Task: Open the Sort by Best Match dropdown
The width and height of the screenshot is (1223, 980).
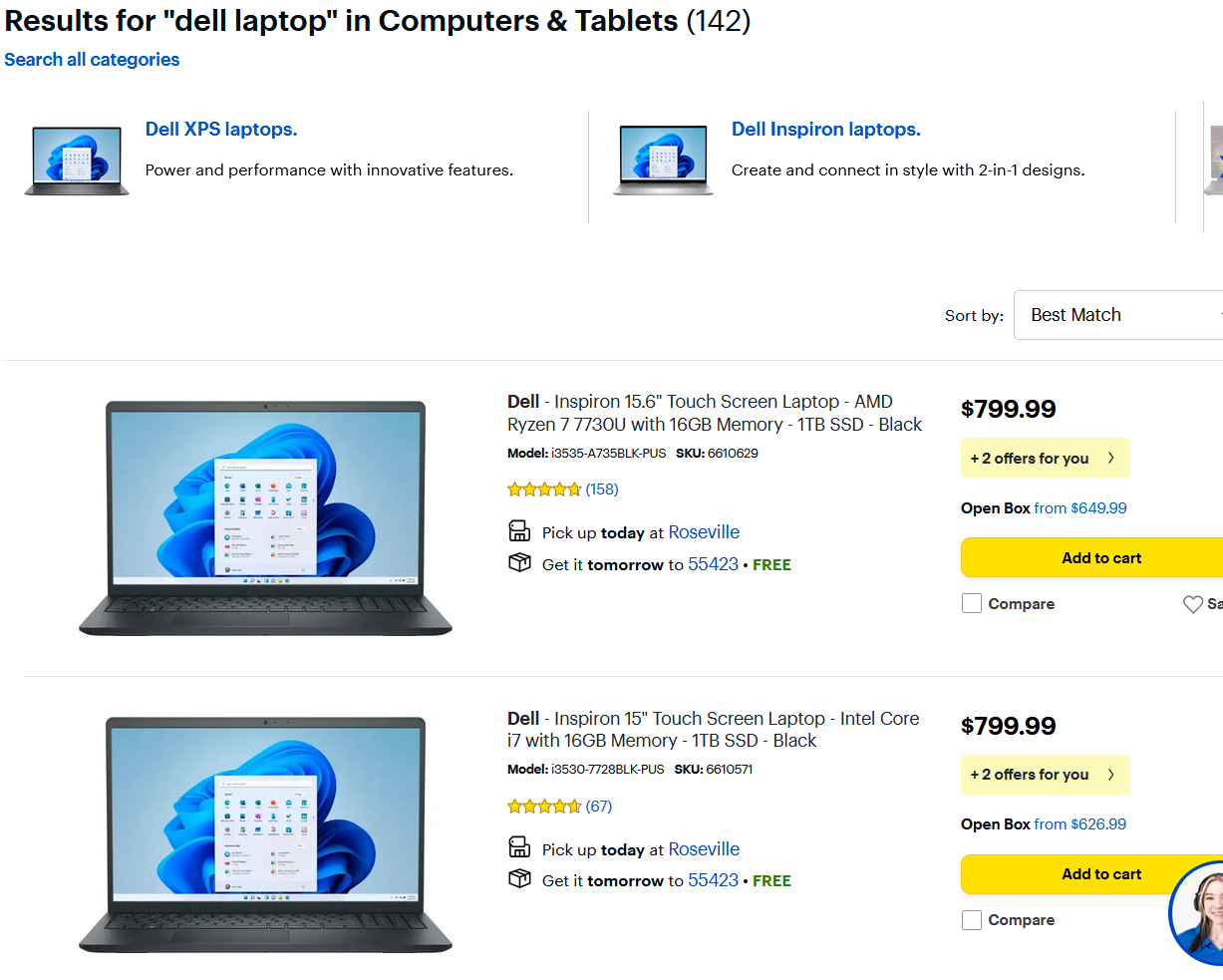Action: pyautogui.click(x=1116, y=315)
